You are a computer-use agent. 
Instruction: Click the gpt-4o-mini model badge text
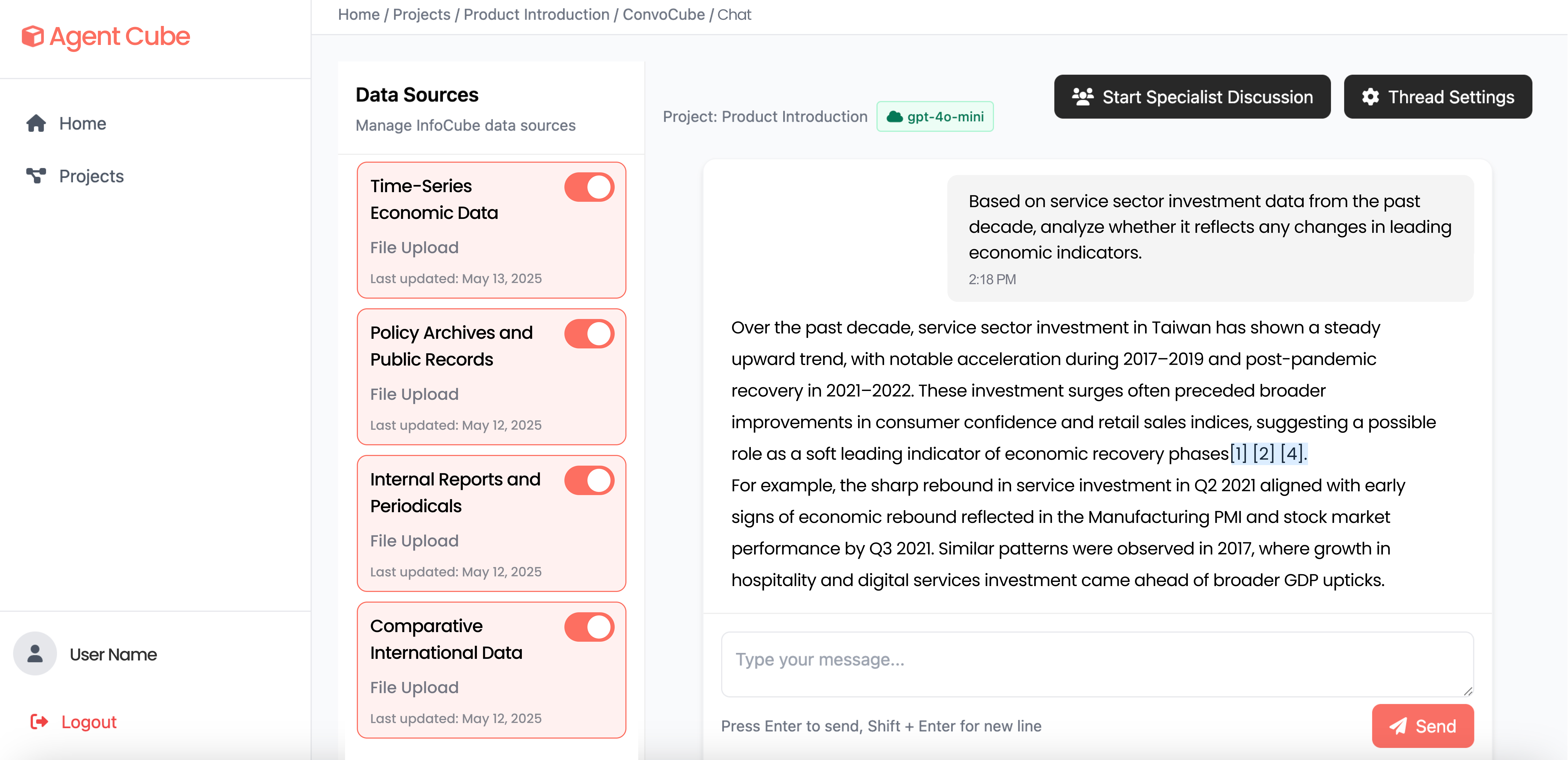point(945,117)
